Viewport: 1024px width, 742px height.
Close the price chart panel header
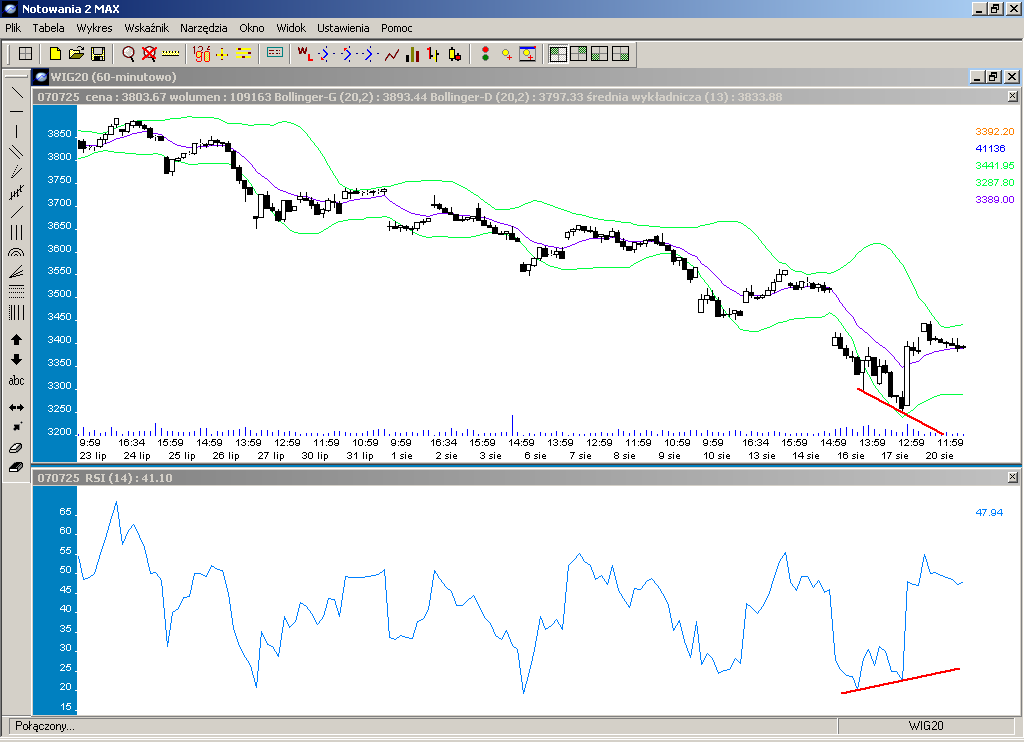pos(1012,96)
